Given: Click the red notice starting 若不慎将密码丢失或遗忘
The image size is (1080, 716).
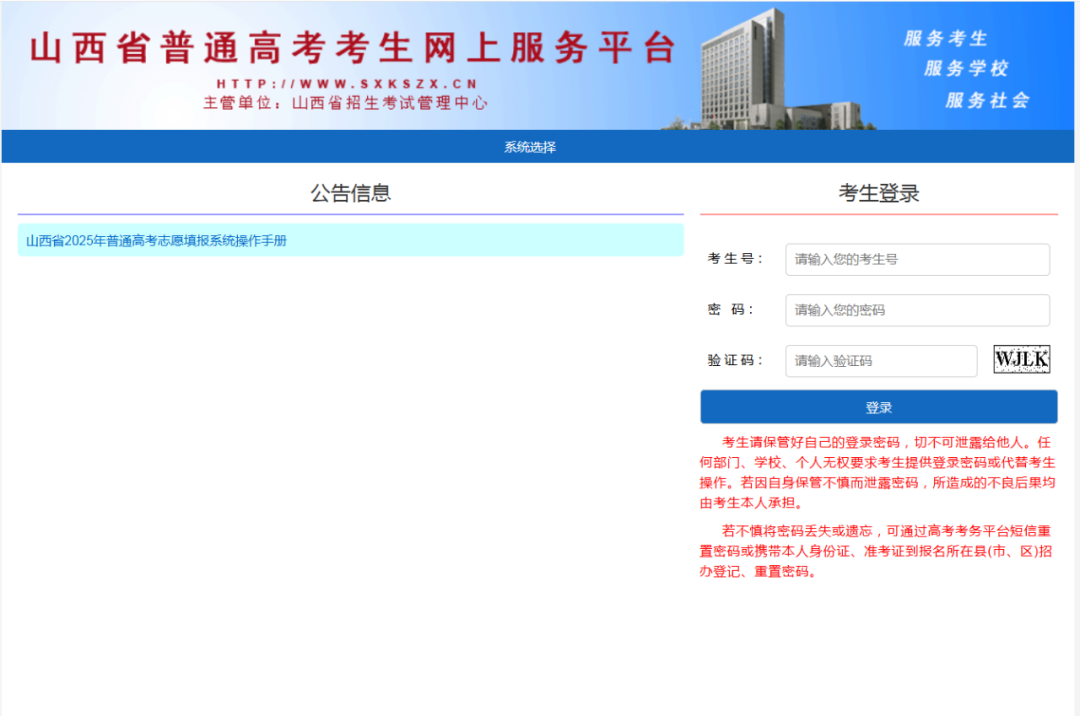Looking at the screenshot, I should coord(876,551).
